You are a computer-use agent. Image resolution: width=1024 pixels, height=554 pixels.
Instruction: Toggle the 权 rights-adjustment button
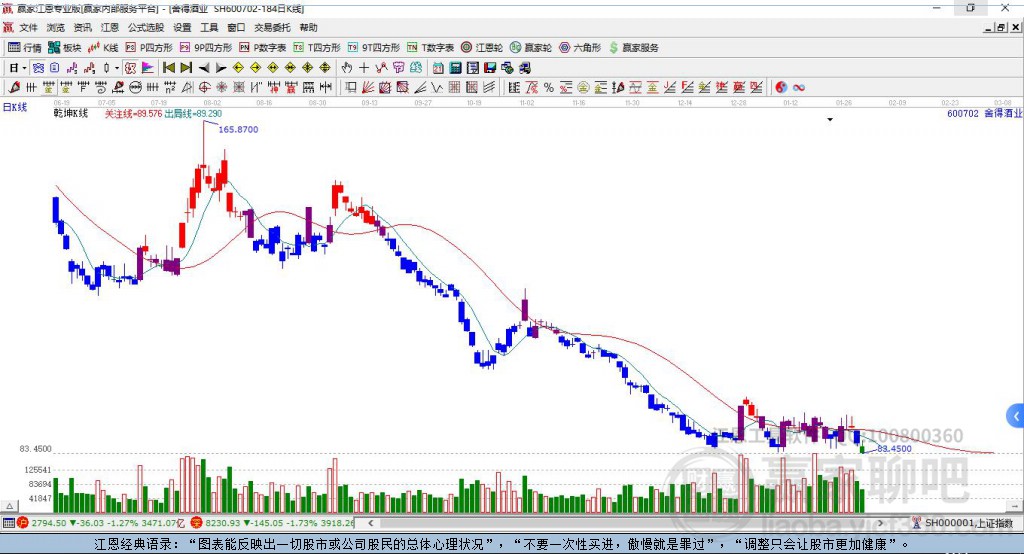(x=131, y=67)
